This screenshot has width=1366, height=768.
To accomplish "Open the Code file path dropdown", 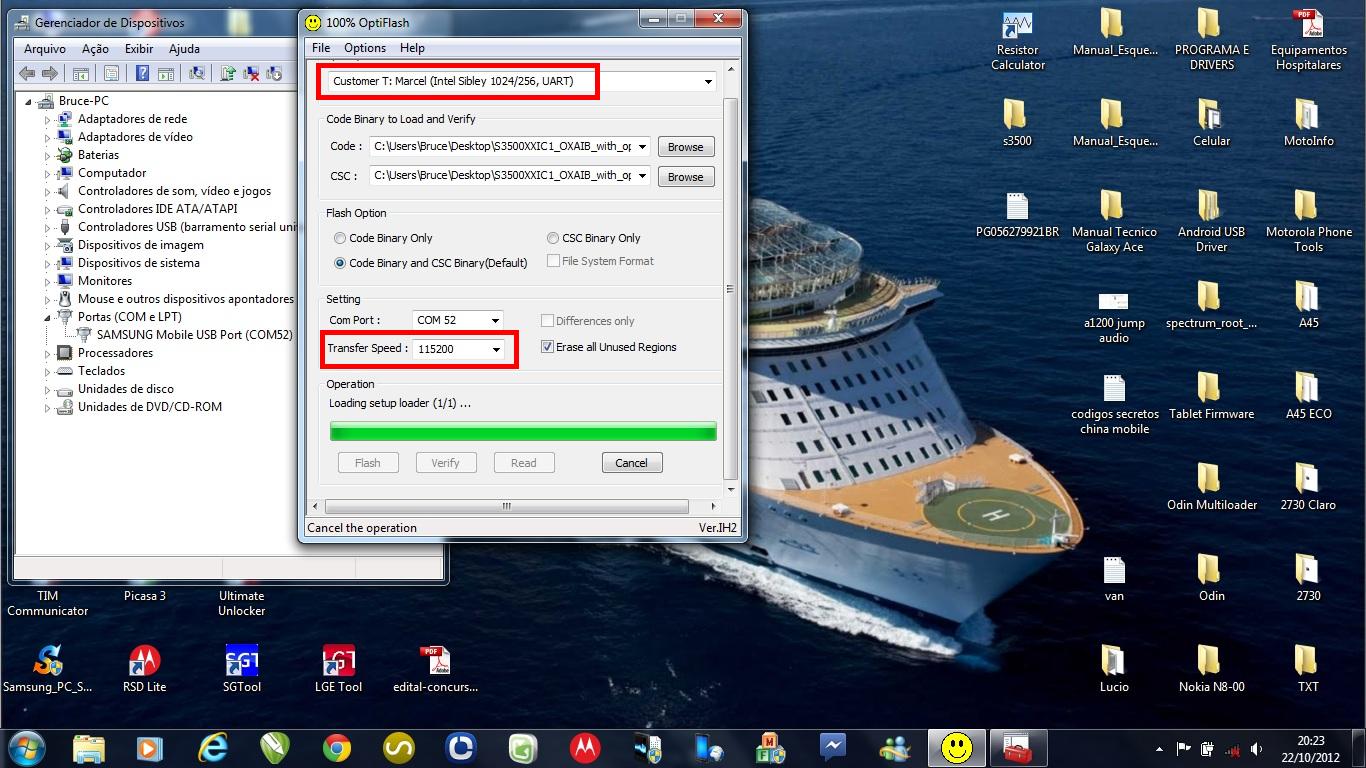I will click(x=640, y=147).
